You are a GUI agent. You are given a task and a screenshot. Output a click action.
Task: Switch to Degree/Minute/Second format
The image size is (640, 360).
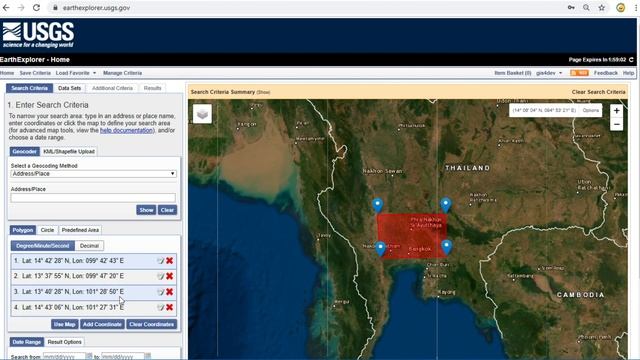coord(43,246)
